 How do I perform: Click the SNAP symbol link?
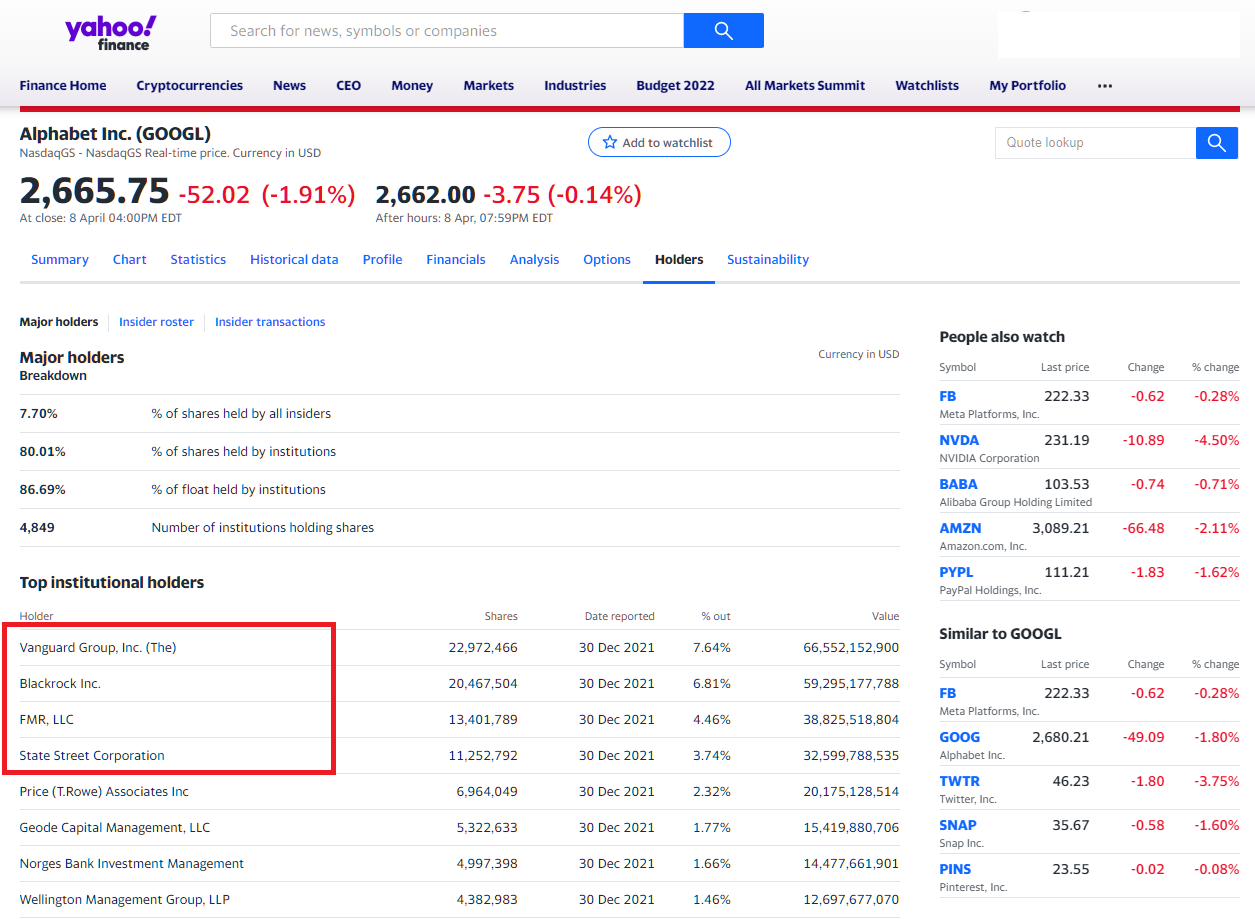[x=958, y=826]
